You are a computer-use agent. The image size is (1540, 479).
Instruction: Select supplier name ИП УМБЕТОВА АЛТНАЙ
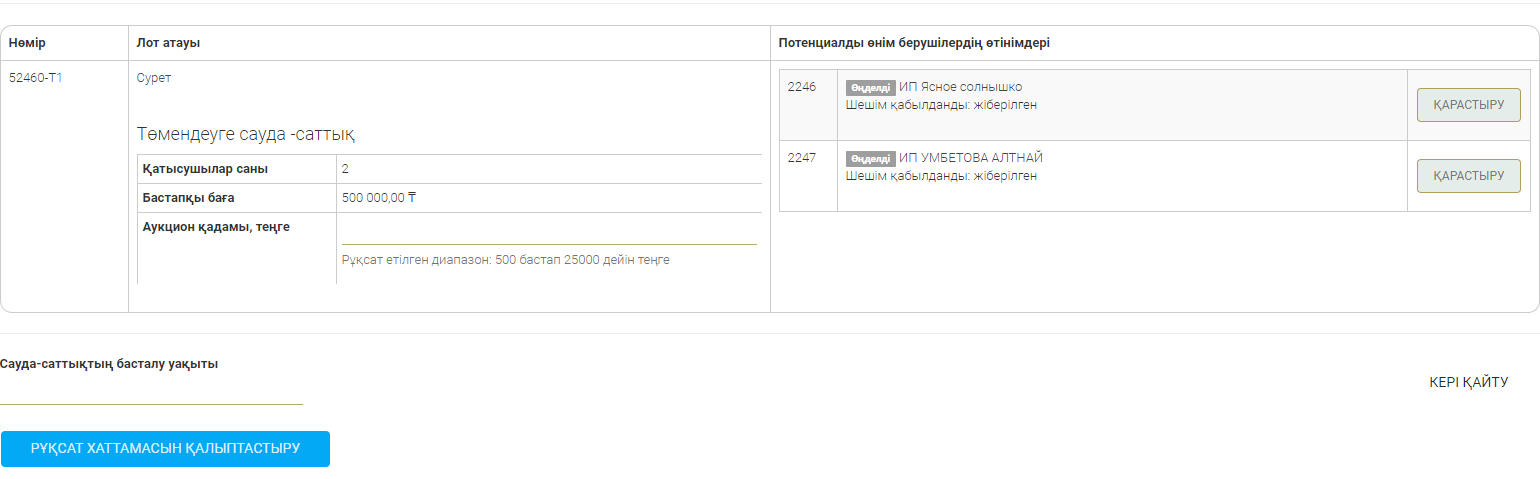tap(971, 158)
